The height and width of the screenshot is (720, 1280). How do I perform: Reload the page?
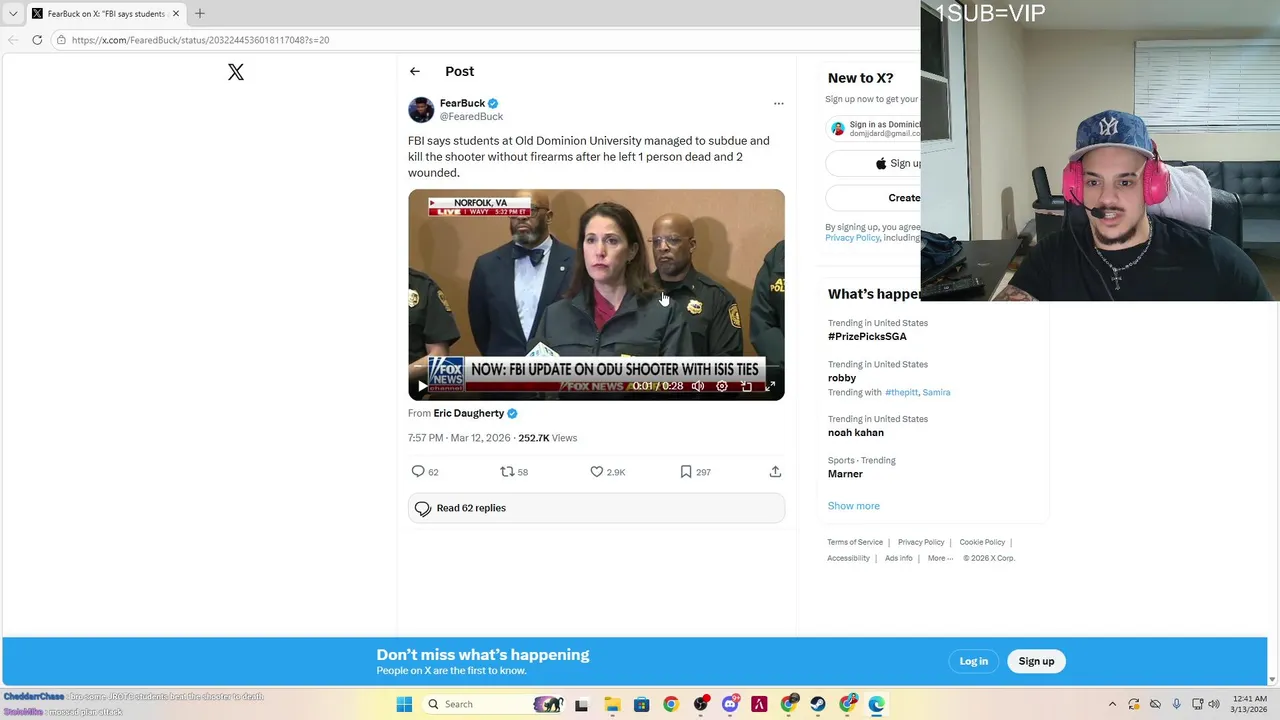[37, 40]
